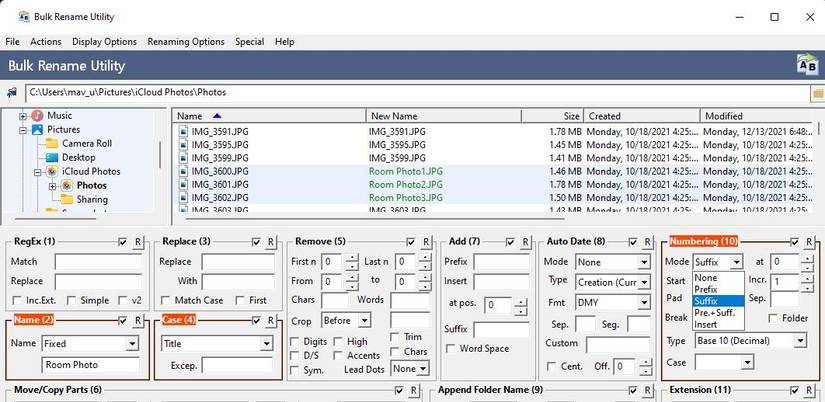This screenshot has height=402, width=825.
Task: Open the Display Options menu
Action: [x=104, y=42]
